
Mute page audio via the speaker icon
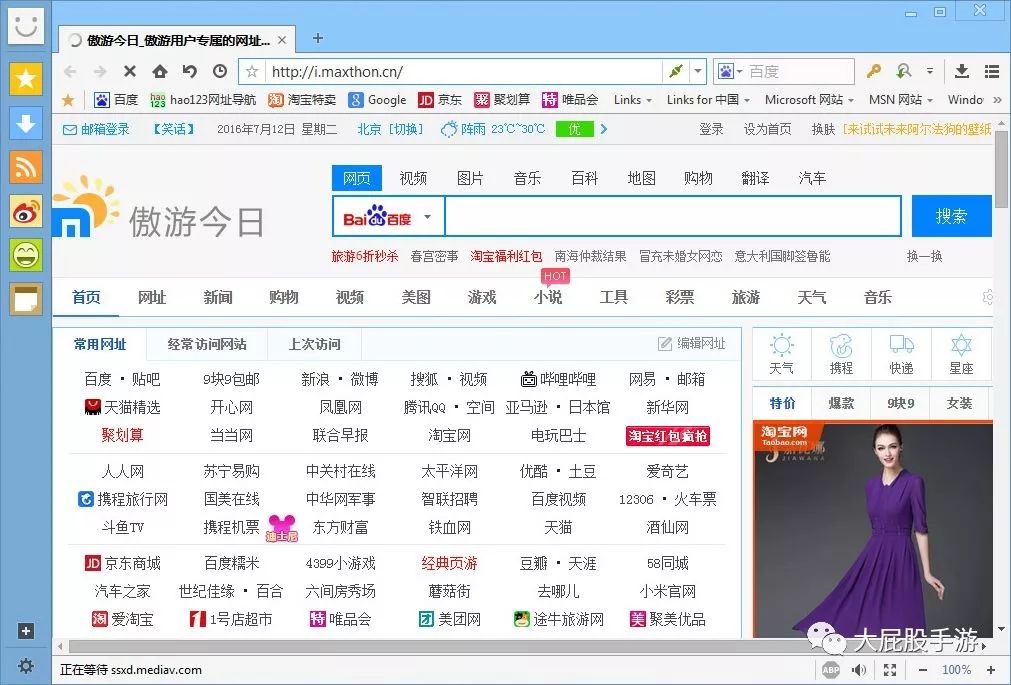[858, 669]
